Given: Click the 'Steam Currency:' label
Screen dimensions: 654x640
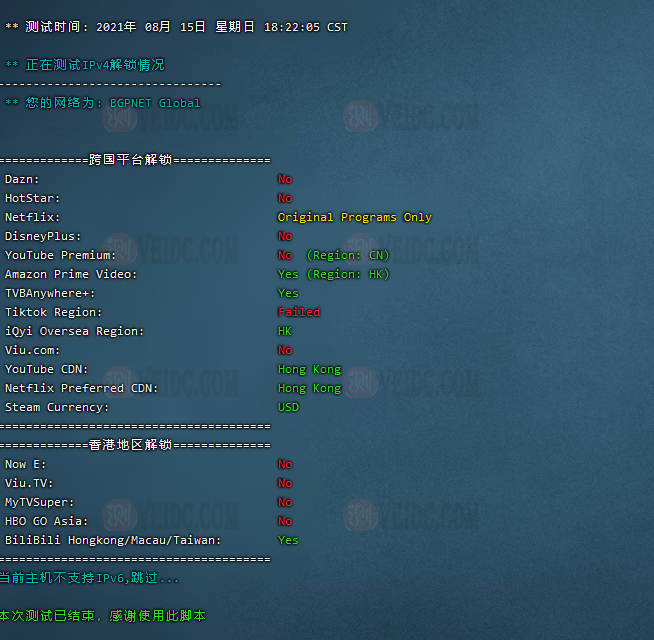Looking at the screenshot, I should click(x=57, y=407).
